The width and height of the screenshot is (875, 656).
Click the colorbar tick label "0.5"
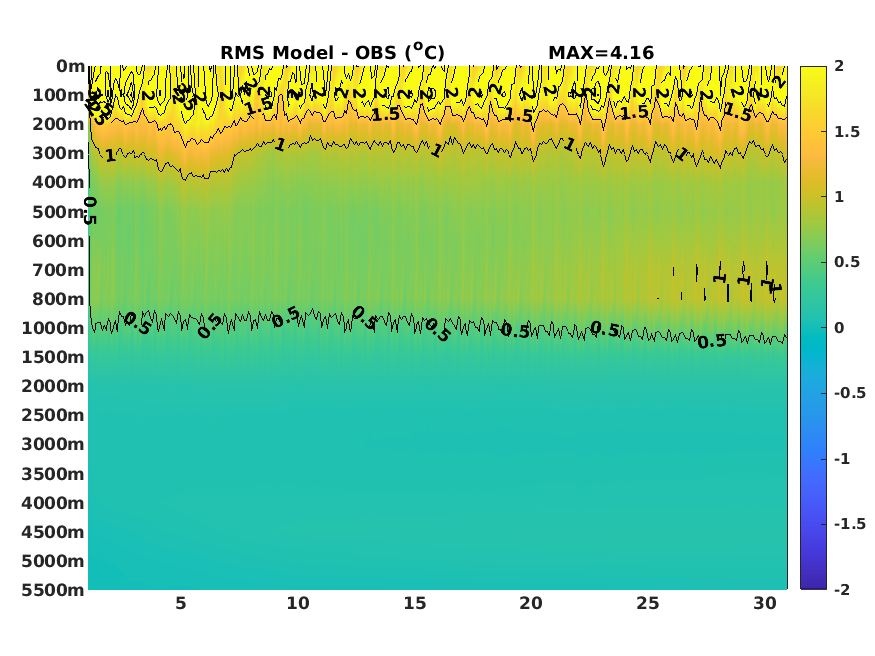(847, 262)
